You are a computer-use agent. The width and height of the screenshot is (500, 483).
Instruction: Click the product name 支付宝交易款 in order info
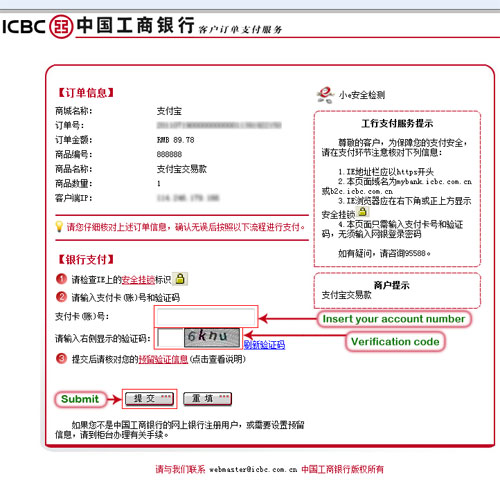pyautogui.click(x=182, y=169)
